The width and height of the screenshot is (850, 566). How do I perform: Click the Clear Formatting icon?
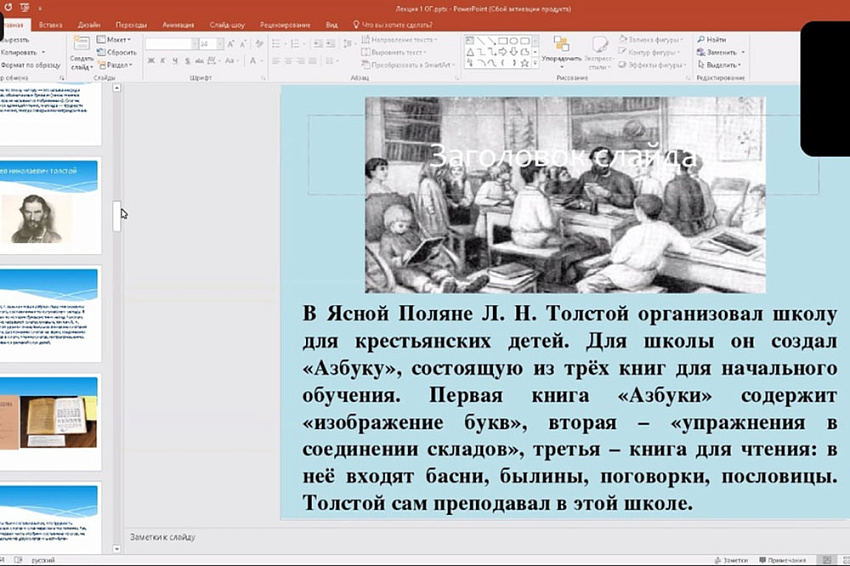tap(257, 44)
